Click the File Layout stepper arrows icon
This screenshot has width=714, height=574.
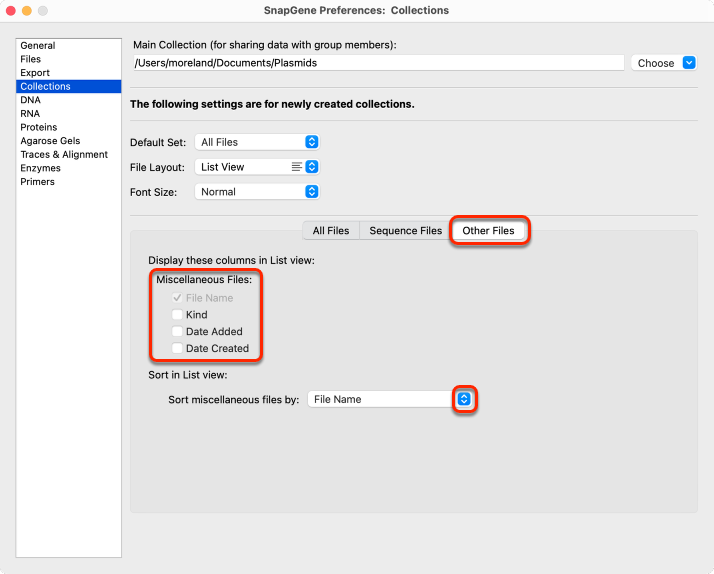click(x=311, y=167)
